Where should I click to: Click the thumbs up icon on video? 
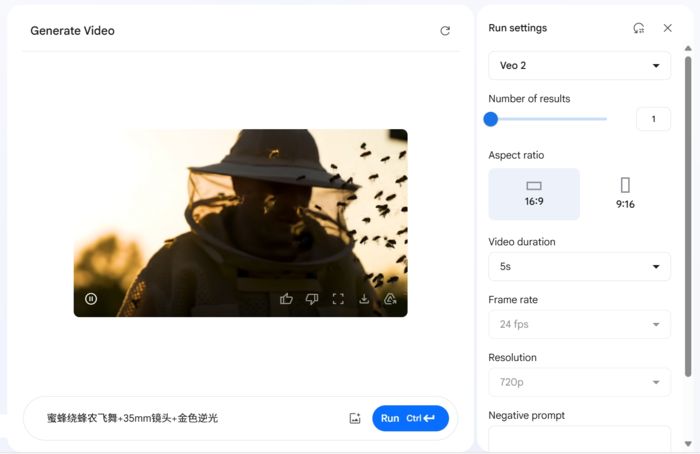(x=286, y=298)
